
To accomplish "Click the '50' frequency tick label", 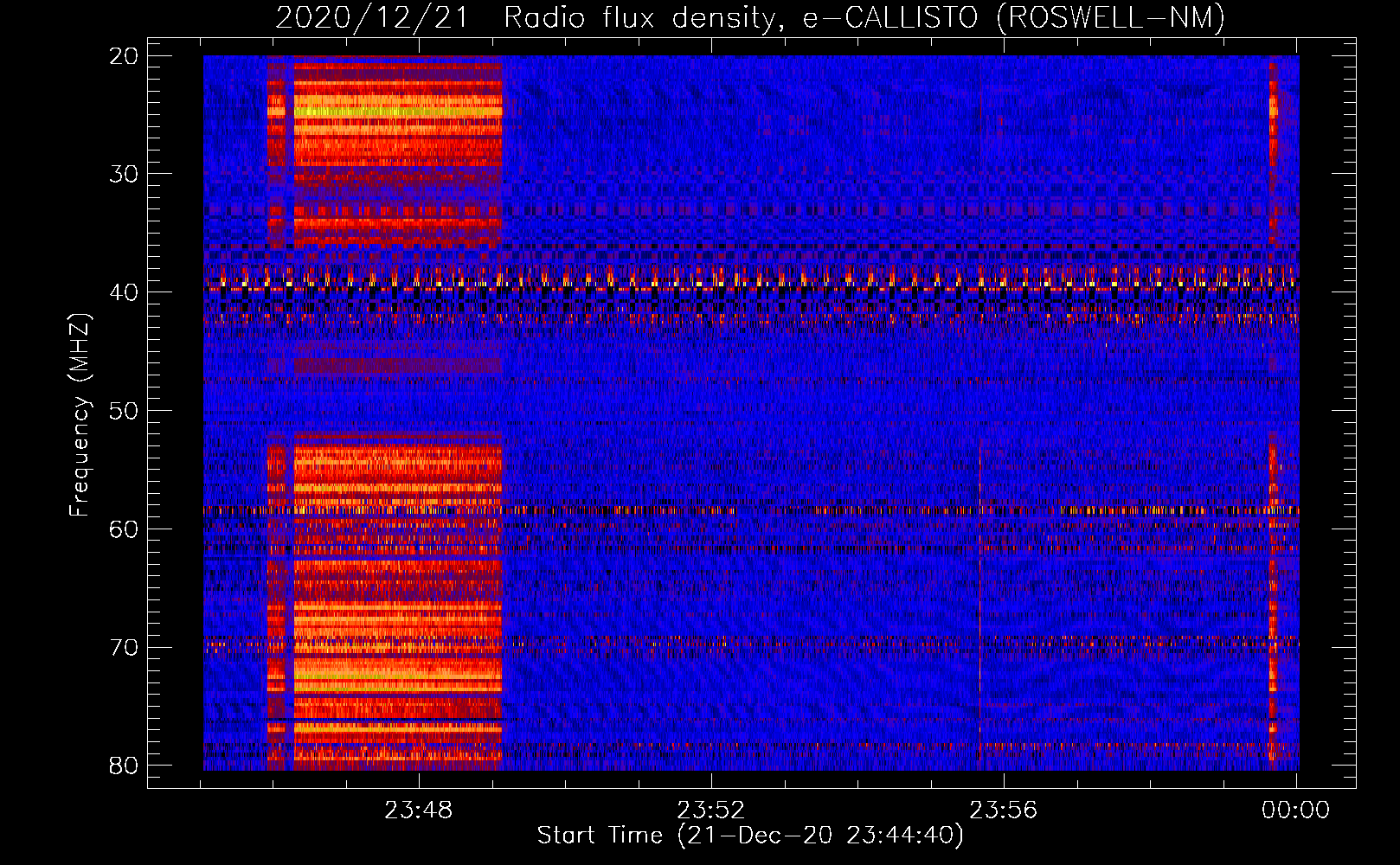I will [124, 411].
